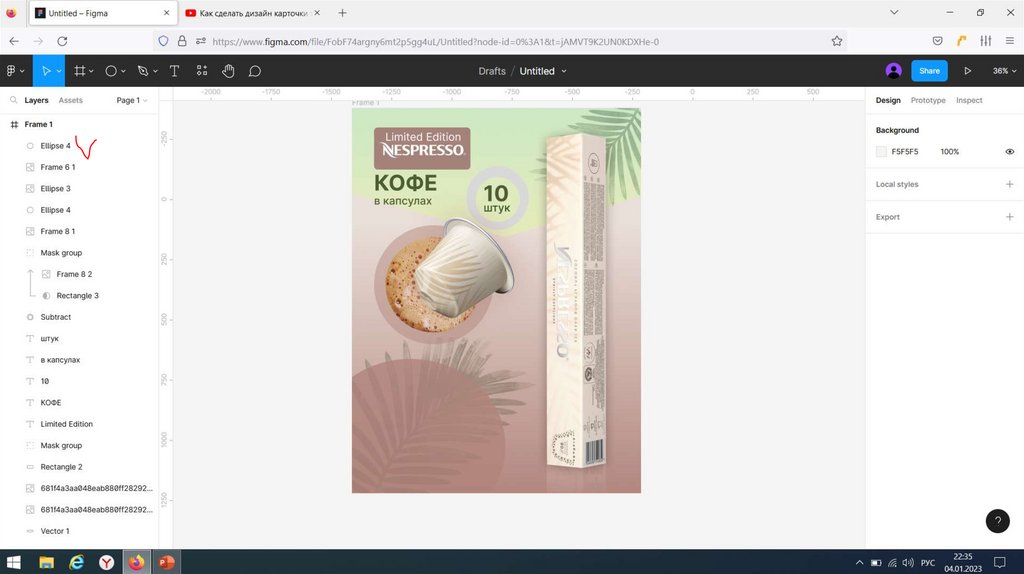Select the Limited Edition text layer

(x=66, y=424)
